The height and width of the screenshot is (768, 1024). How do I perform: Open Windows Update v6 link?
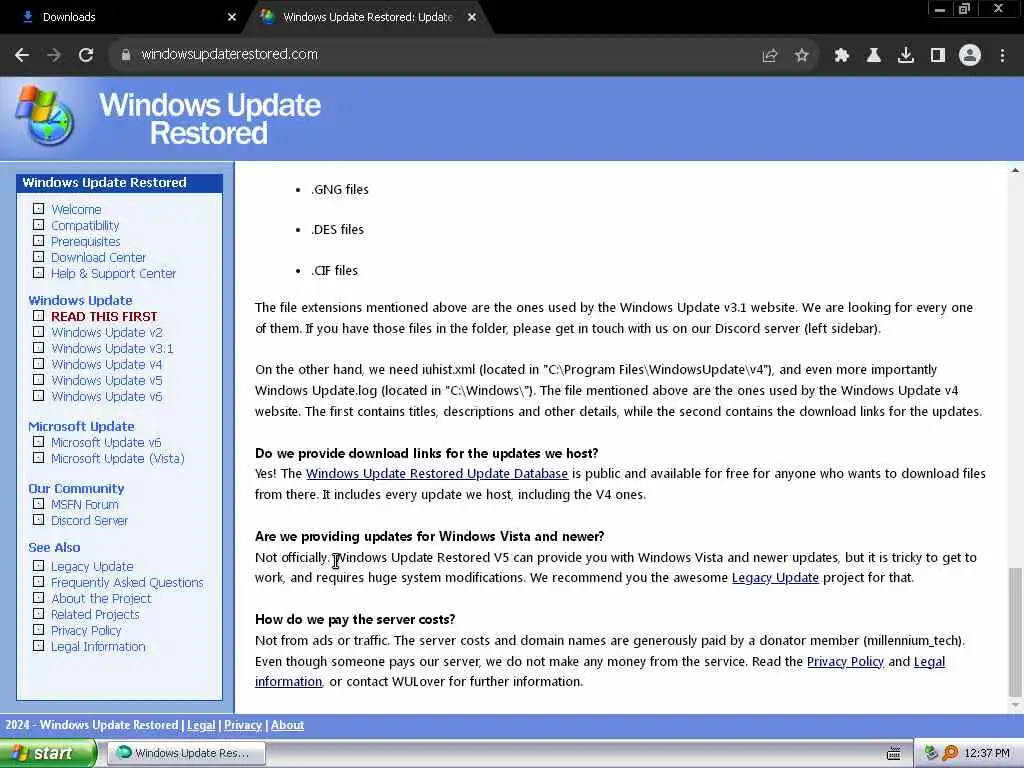click(x=107, y=396)
